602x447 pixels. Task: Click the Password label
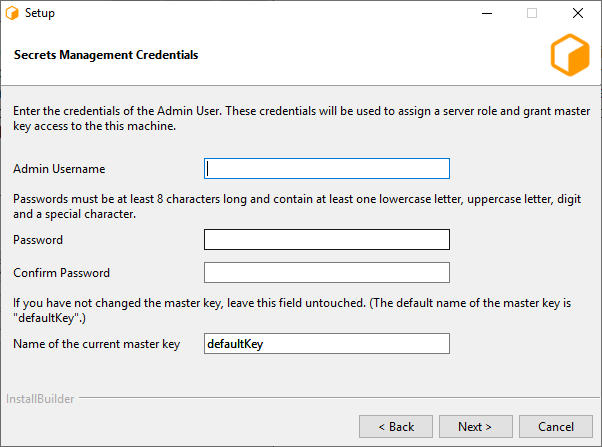coord(38,240)
